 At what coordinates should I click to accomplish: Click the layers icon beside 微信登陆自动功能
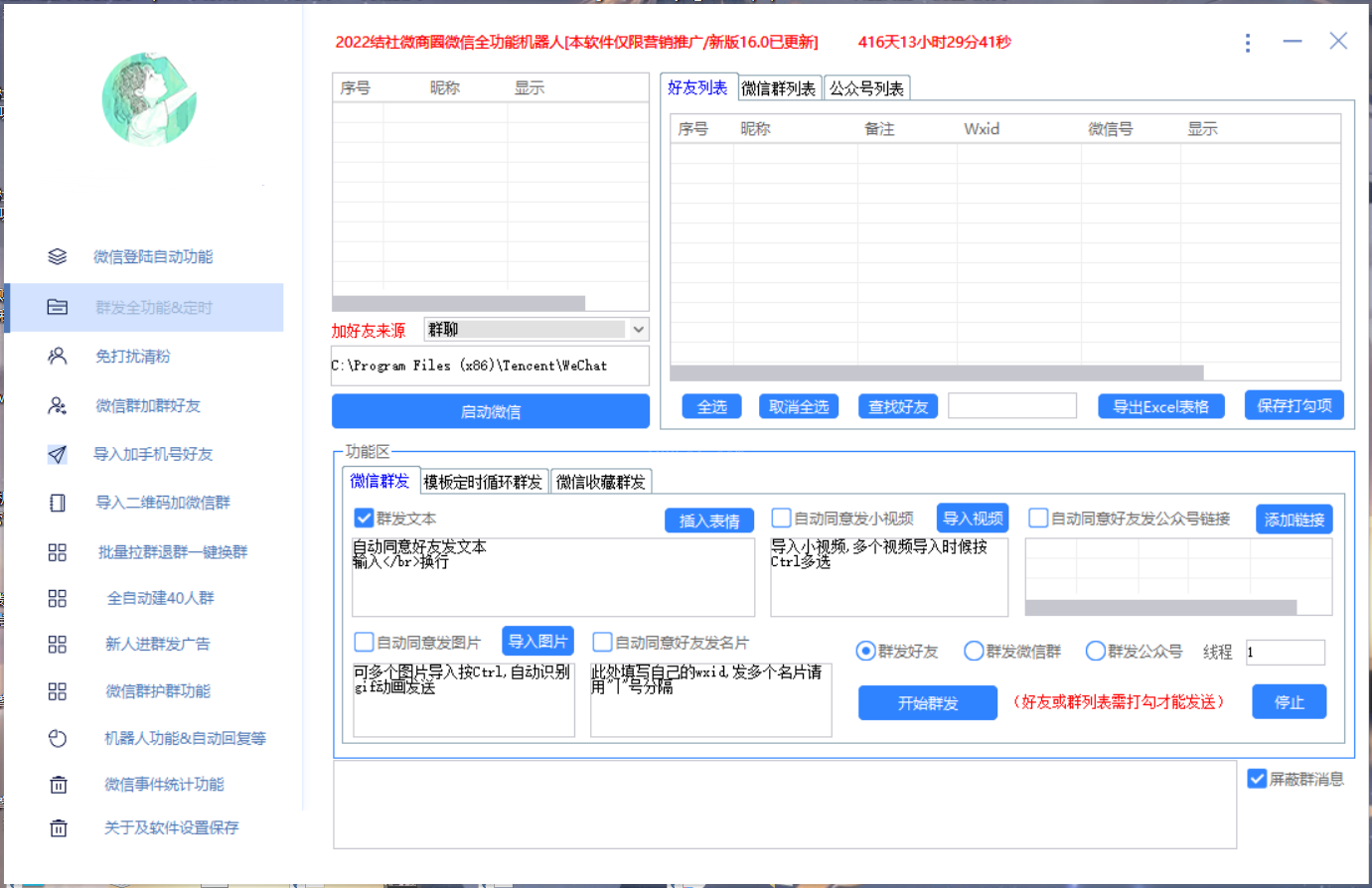[58, 257]
